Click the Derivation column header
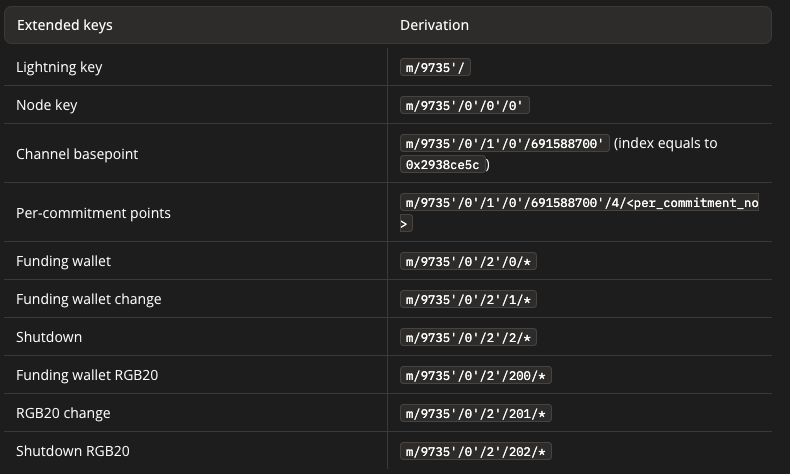 point(434,25)
